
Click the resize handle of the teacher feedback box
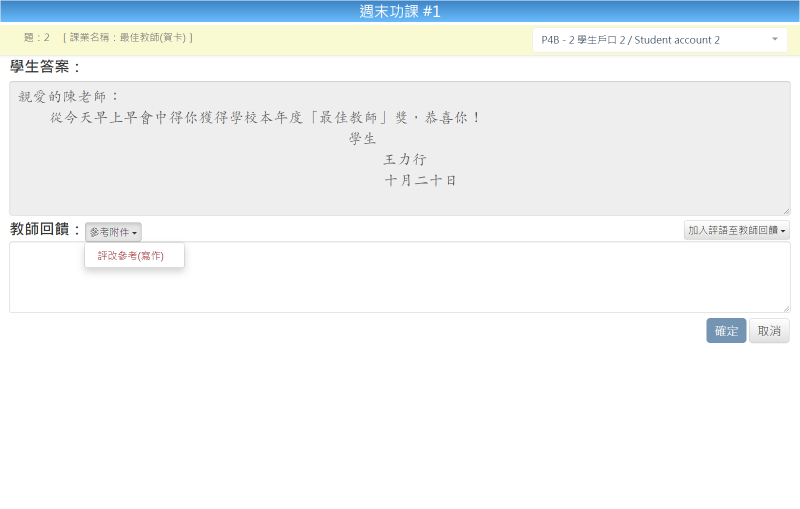click(786, 308)
